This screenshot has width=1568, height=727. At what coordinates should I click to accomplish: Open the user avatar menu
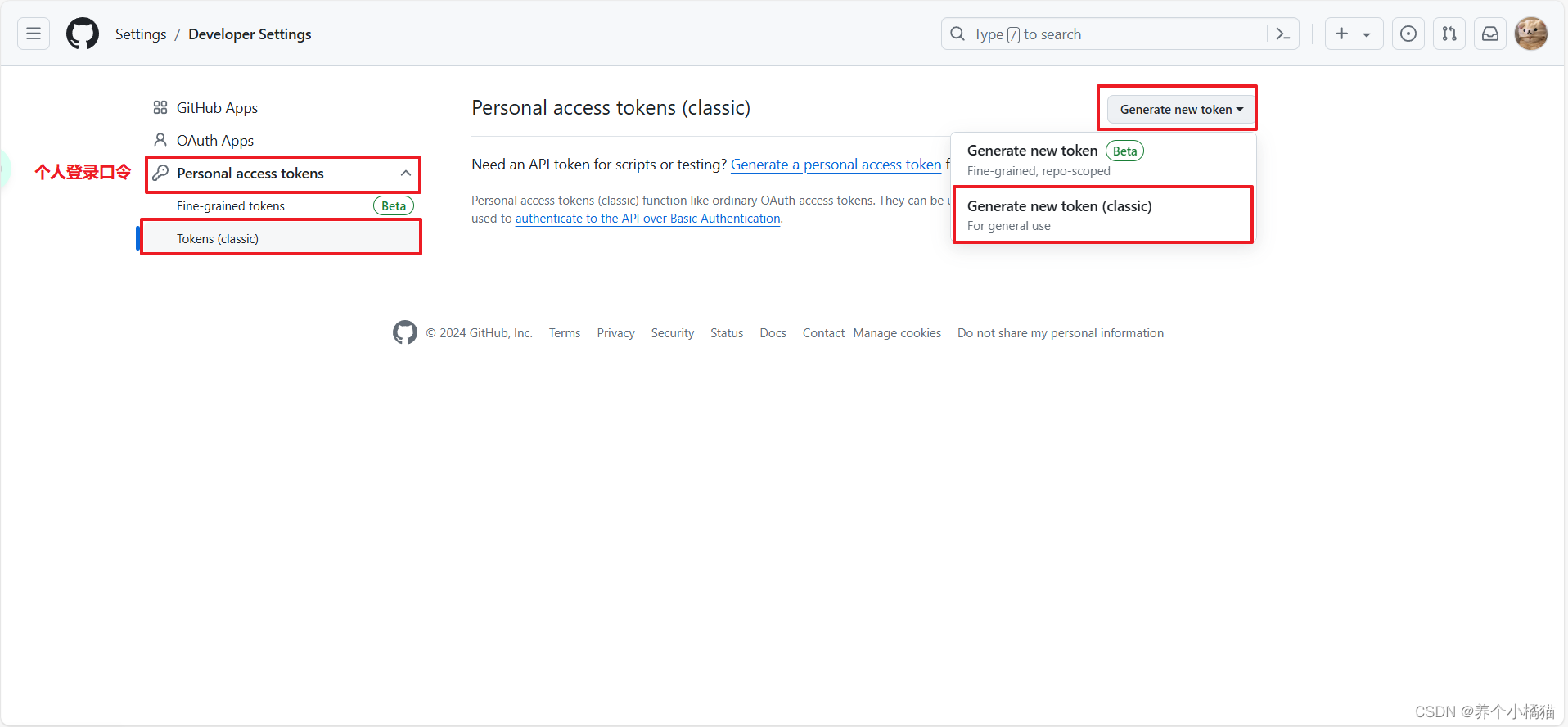click(x=1531, y=34)
